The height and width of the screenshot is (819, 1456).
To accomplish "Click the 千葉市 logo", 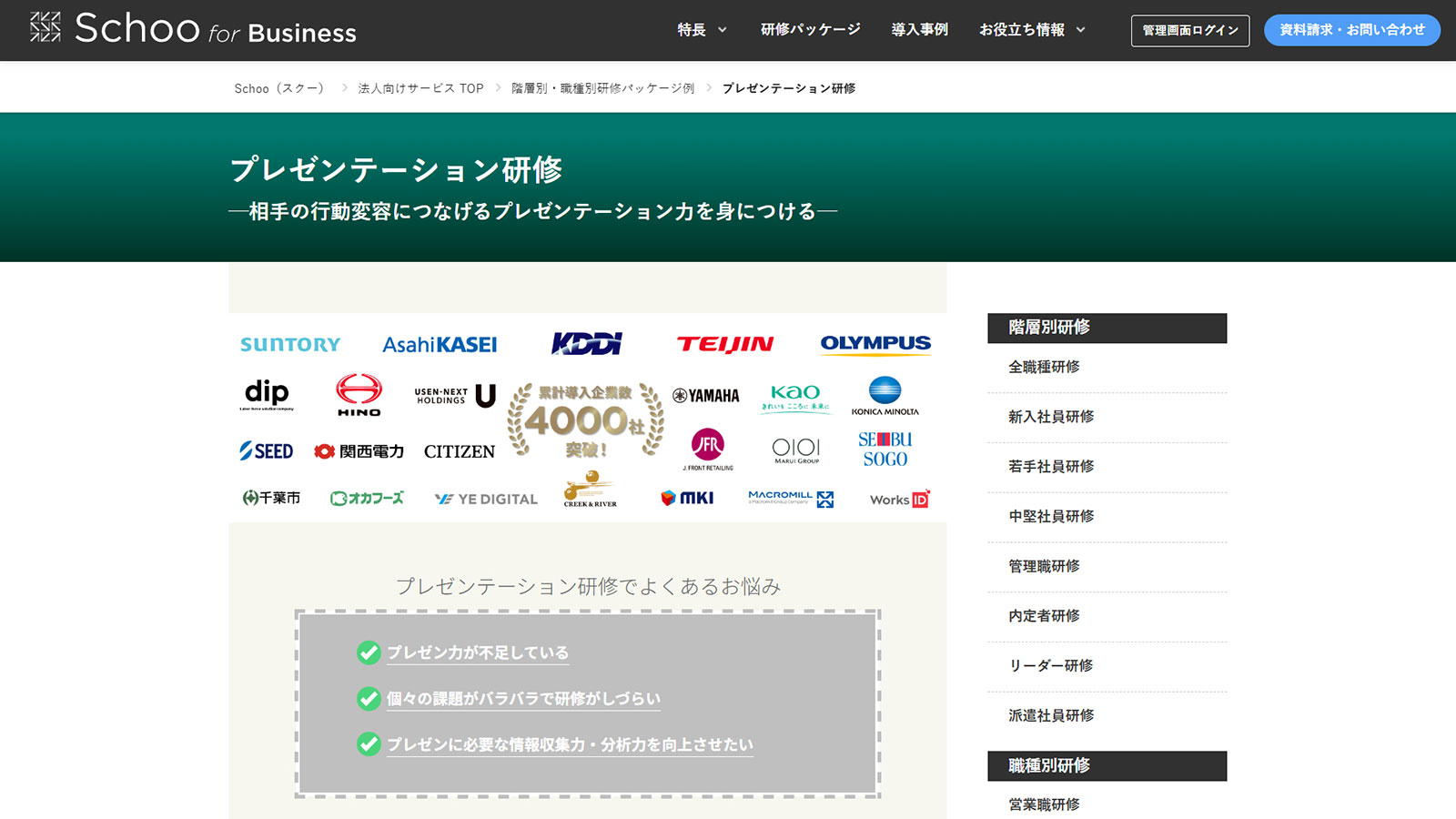I will pyautogui.click(x=271, y=498).
